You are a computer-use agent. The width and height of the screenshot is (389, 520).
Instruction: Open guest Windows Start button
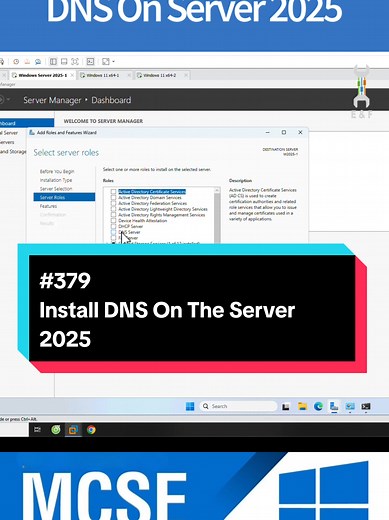190,406
